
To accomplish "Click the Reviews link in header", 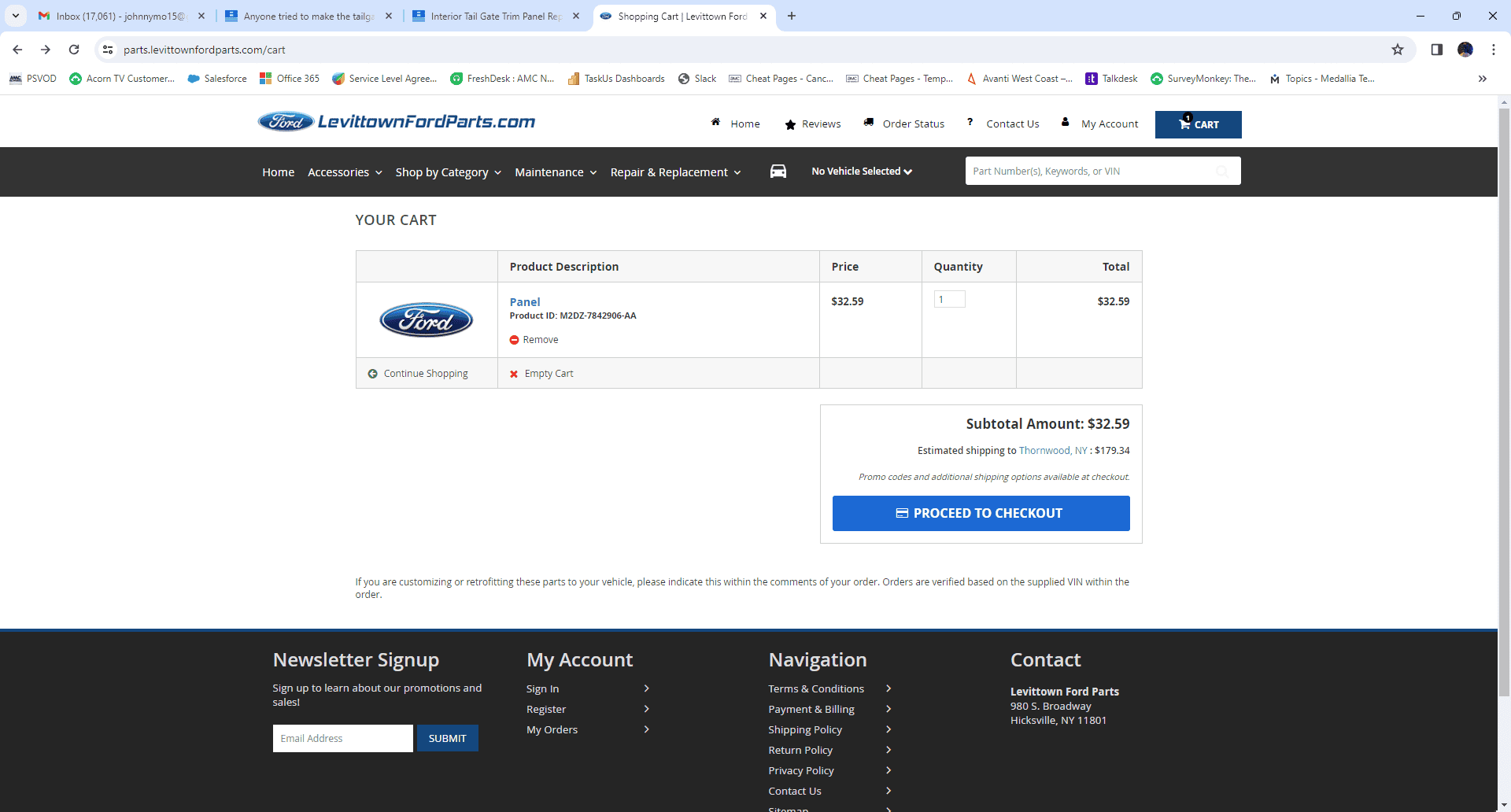I will click(x=822, y=124).
